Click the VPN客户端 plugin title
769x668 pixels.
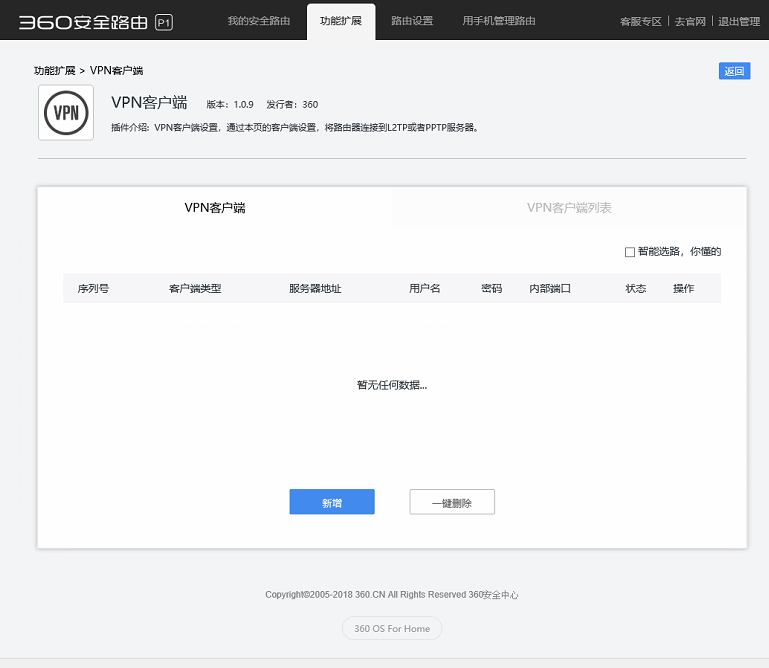point(149,103)
